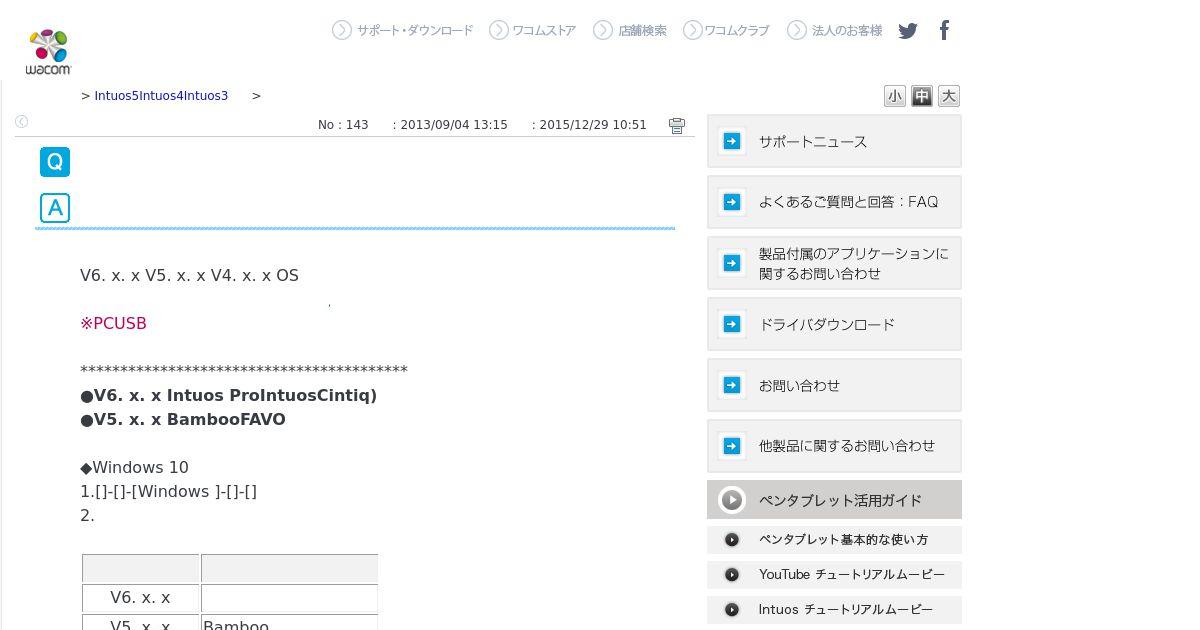
Task: Click the bullet icon beside YouTube チュートリアルムービー
Action: click(x=732, y=575)
